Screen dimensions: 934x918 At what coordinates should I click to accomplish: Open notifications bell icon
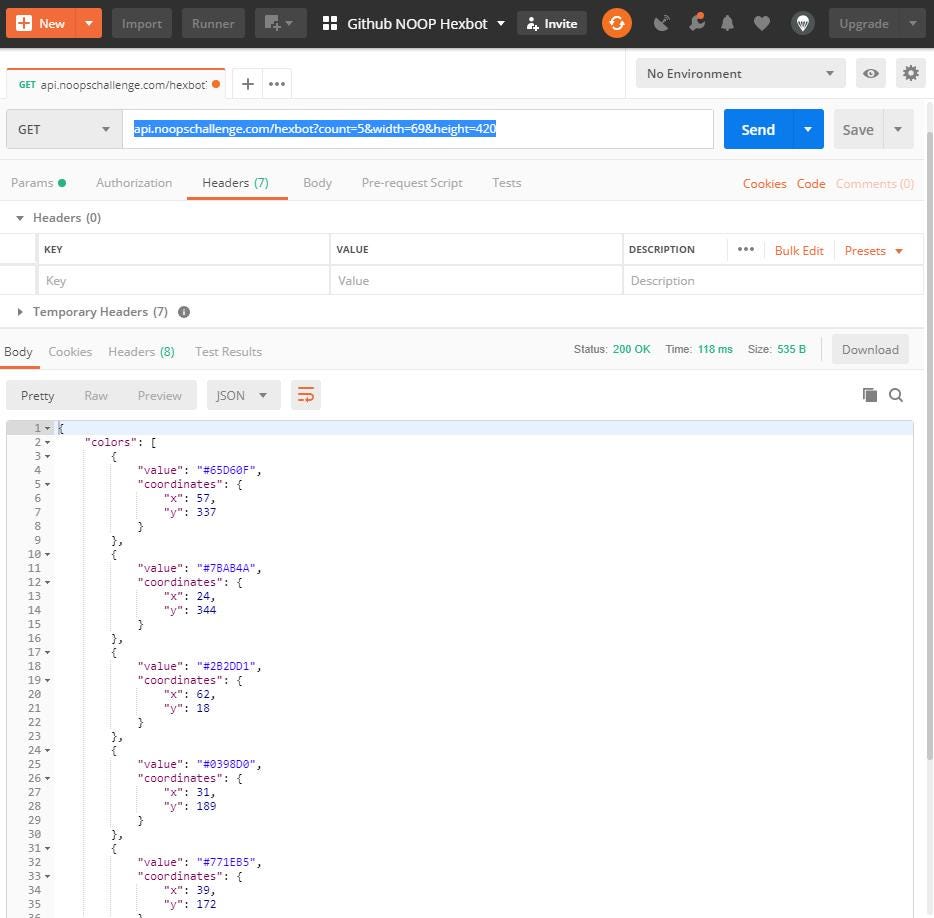pos(728,23)
